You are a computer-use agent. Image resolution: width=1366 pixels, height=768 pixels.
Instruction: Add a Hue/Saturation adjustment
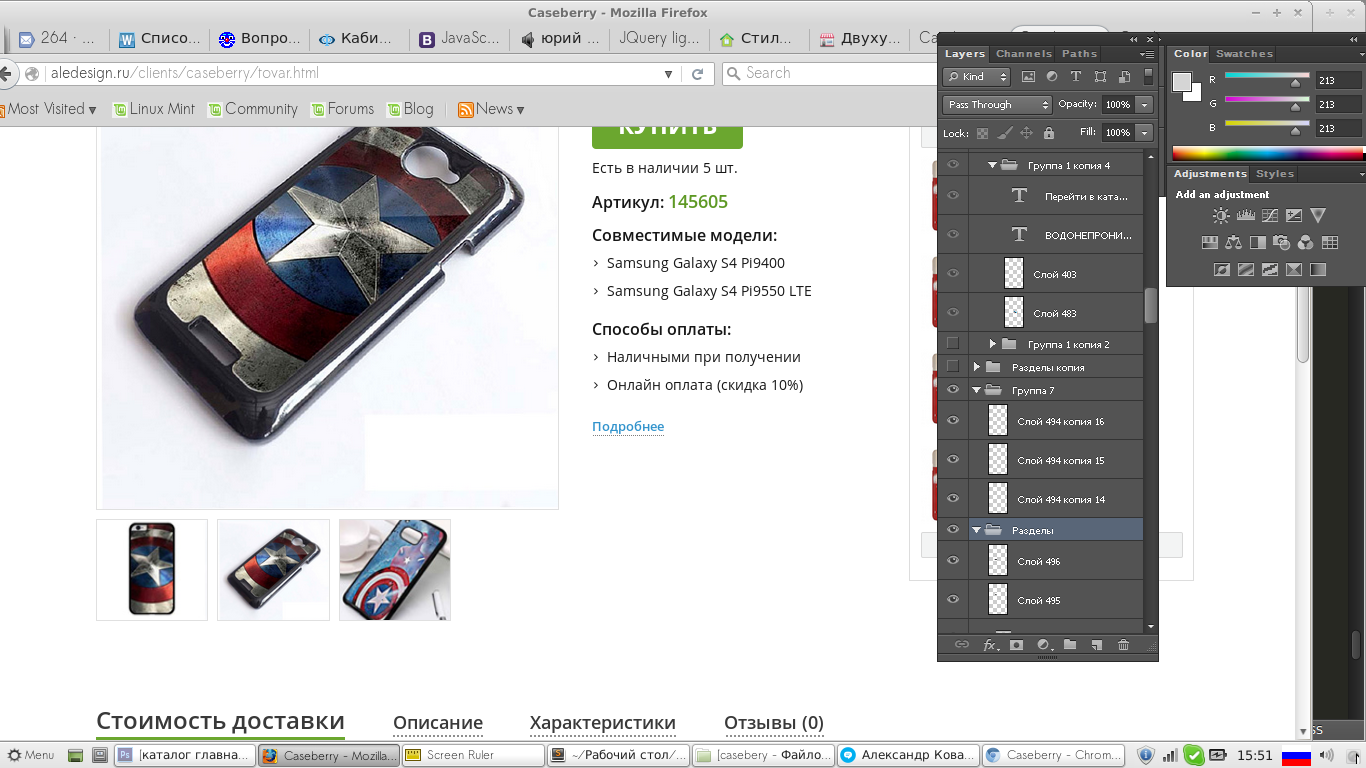(x=1209, y=242)
